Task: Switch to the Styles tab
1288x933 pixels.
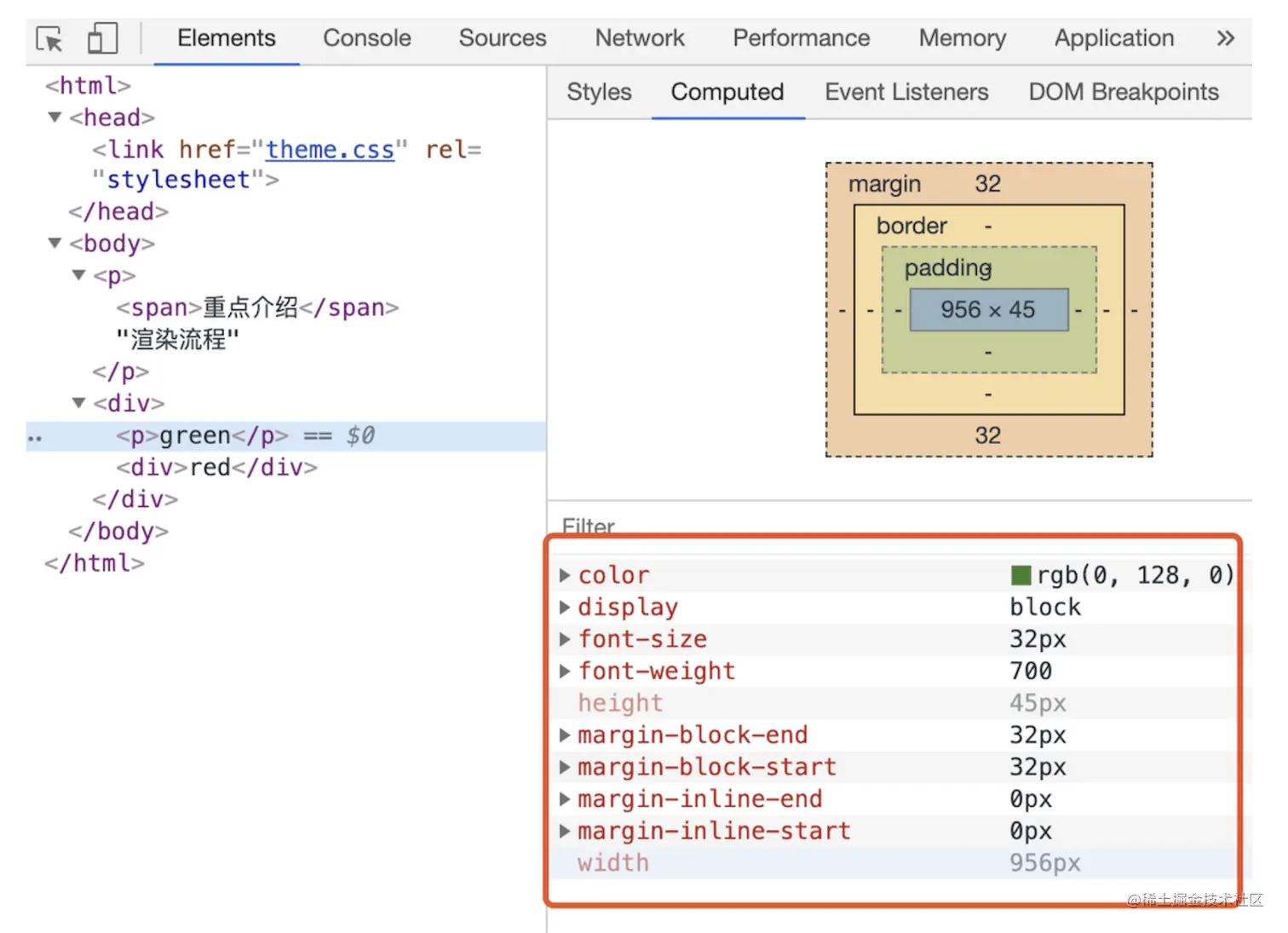Action: click(x=598, y=92)
